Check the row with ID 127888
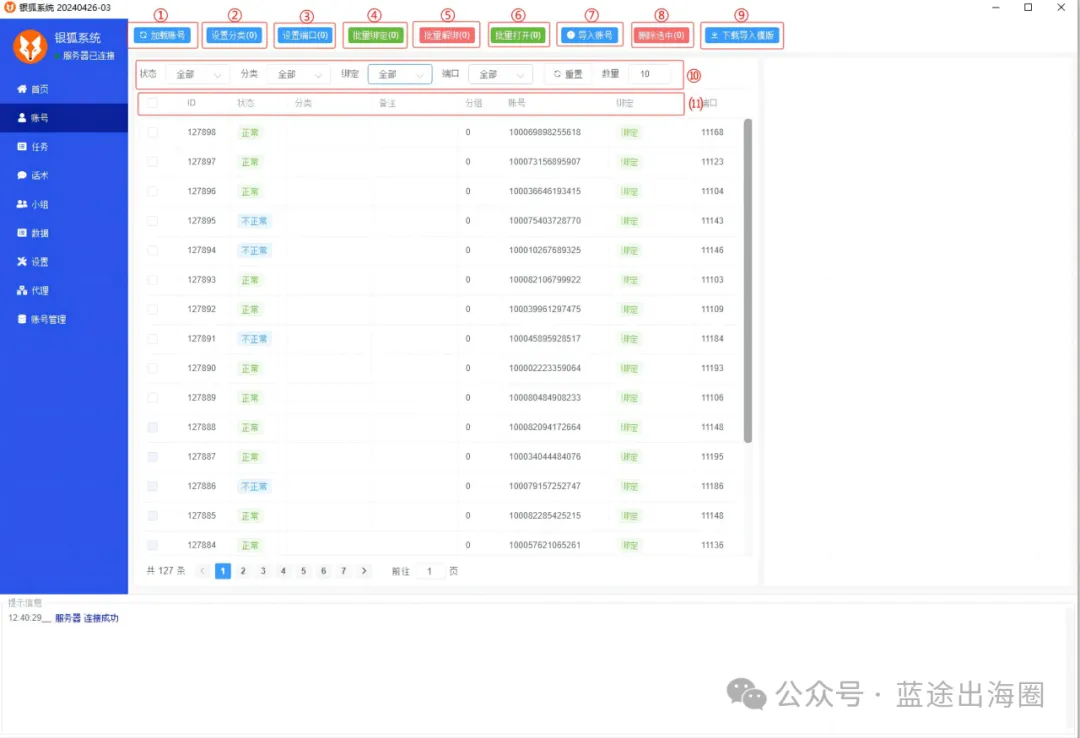The height and width of the screenshot is (738, 1080). pos(152,427)
